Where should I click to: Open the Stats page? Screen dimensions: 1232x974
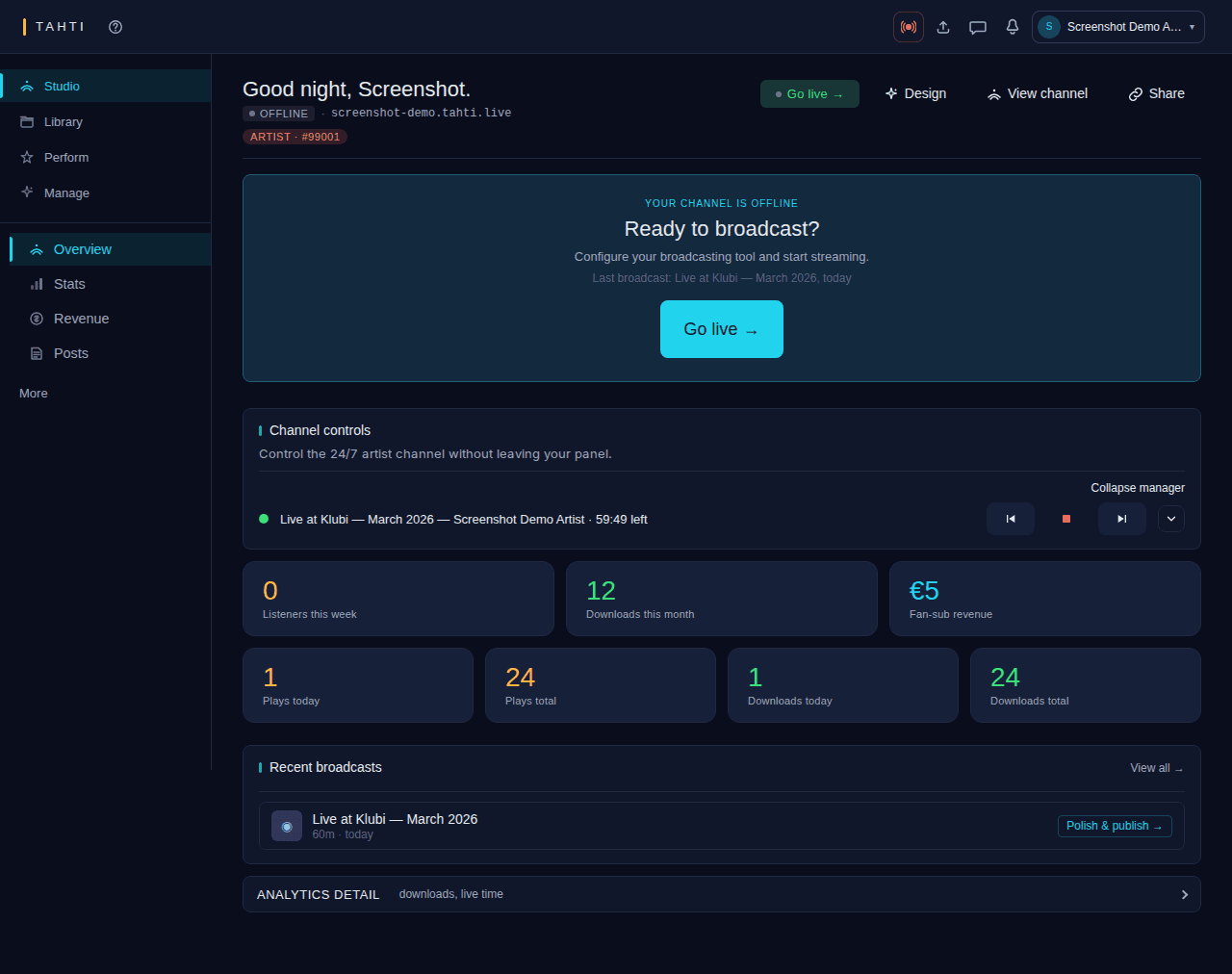point(111,284)
